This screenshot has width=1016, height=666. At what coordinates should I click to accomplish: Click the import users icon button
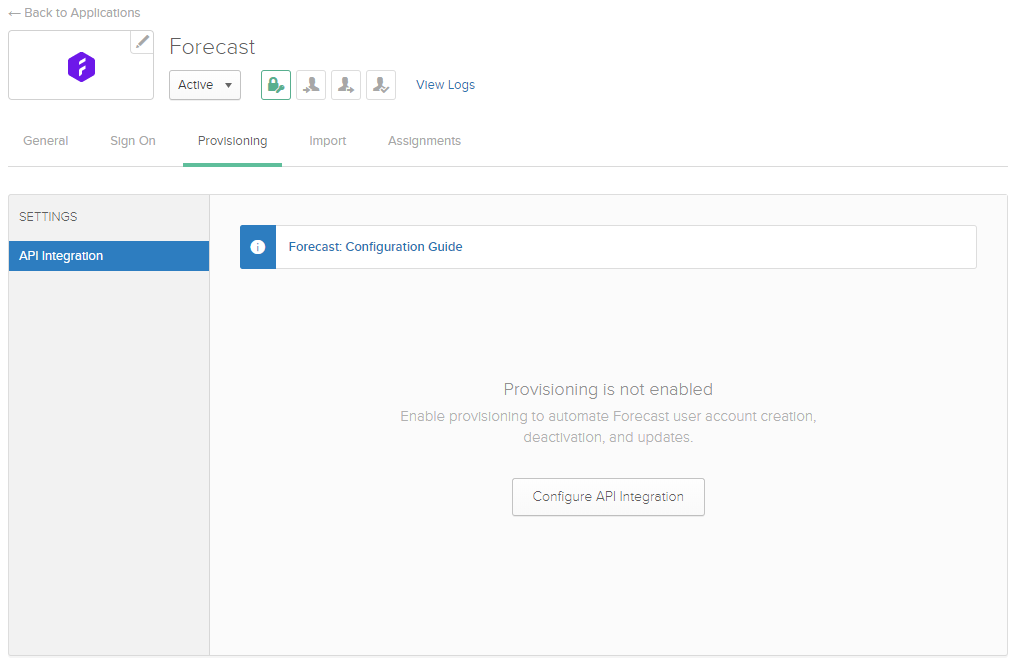point(311,85)
